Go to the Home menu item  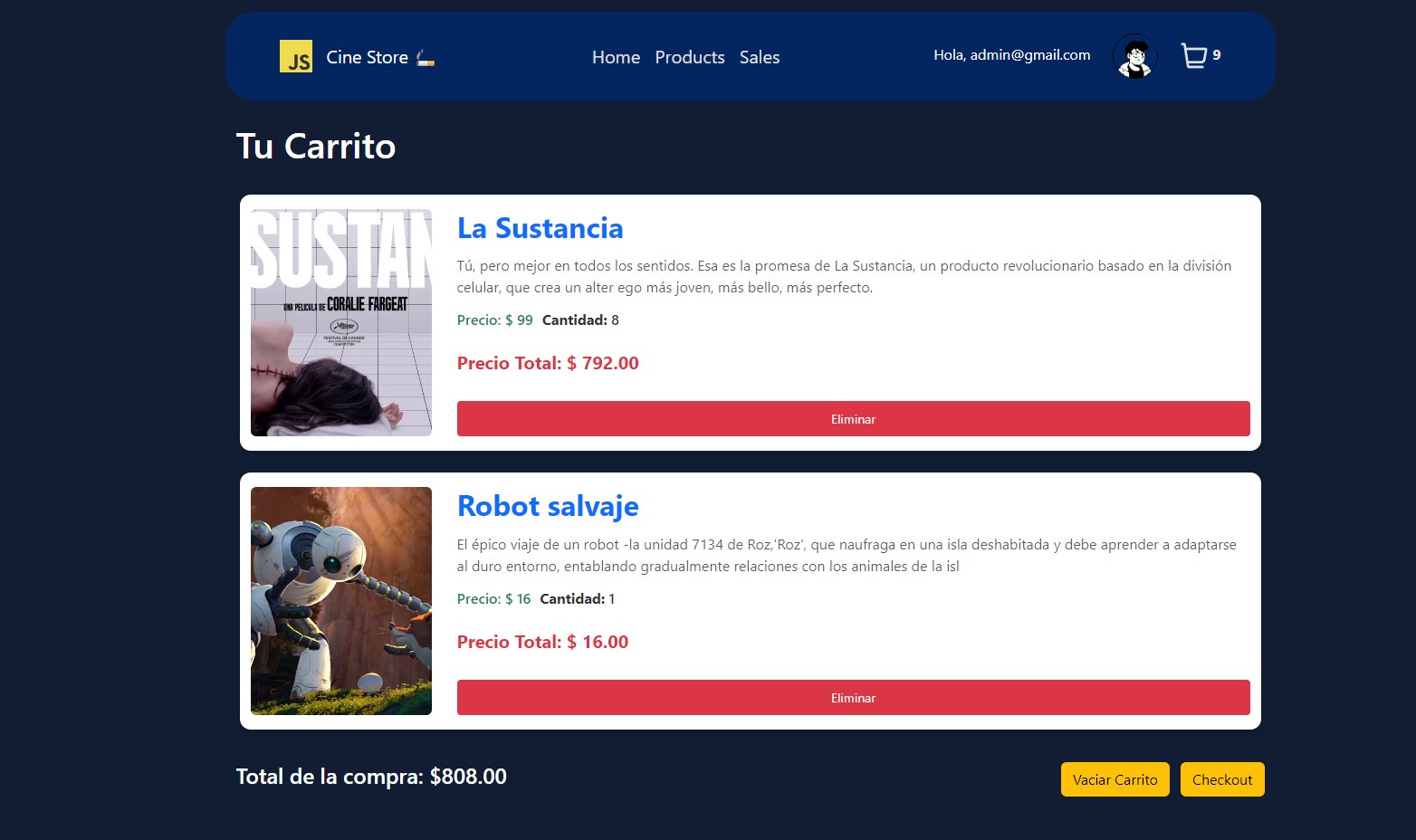[616, 57]
